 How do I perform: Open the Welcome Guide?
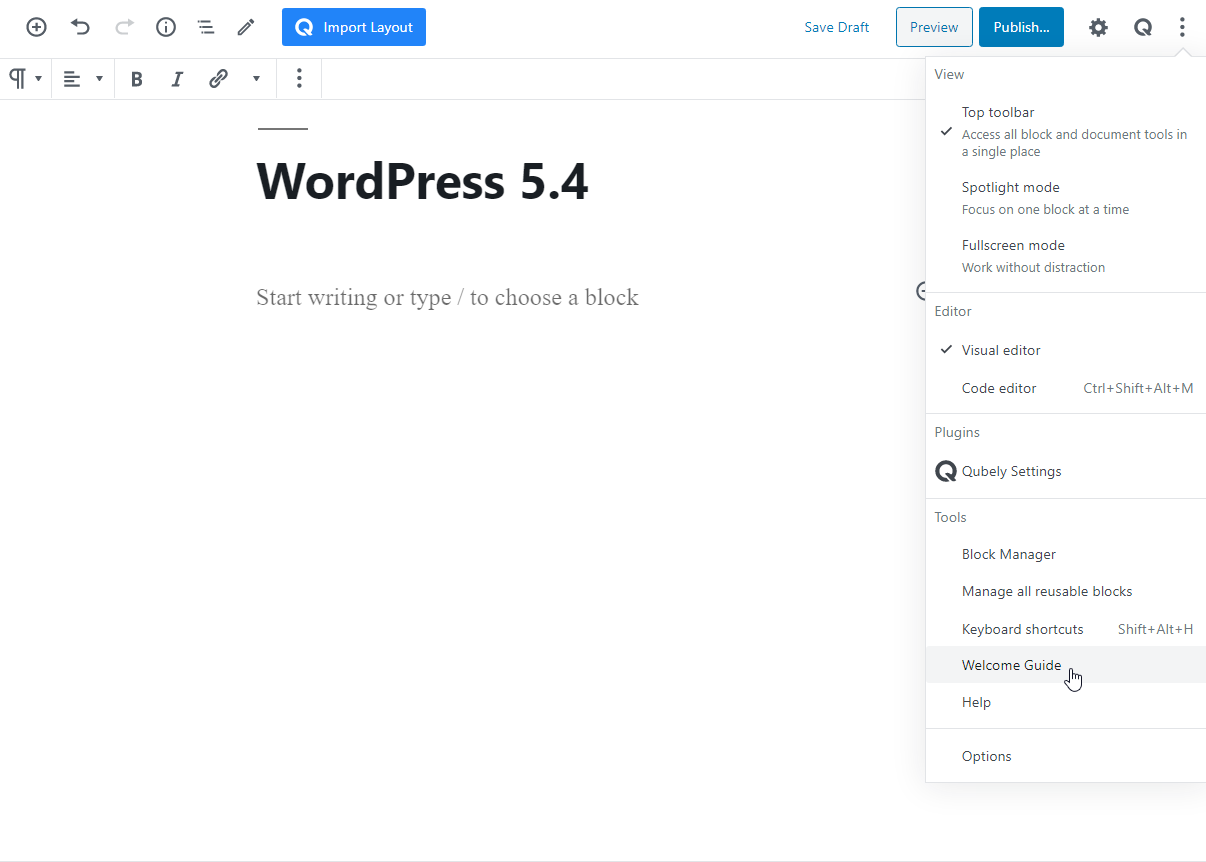point(1066,665)
